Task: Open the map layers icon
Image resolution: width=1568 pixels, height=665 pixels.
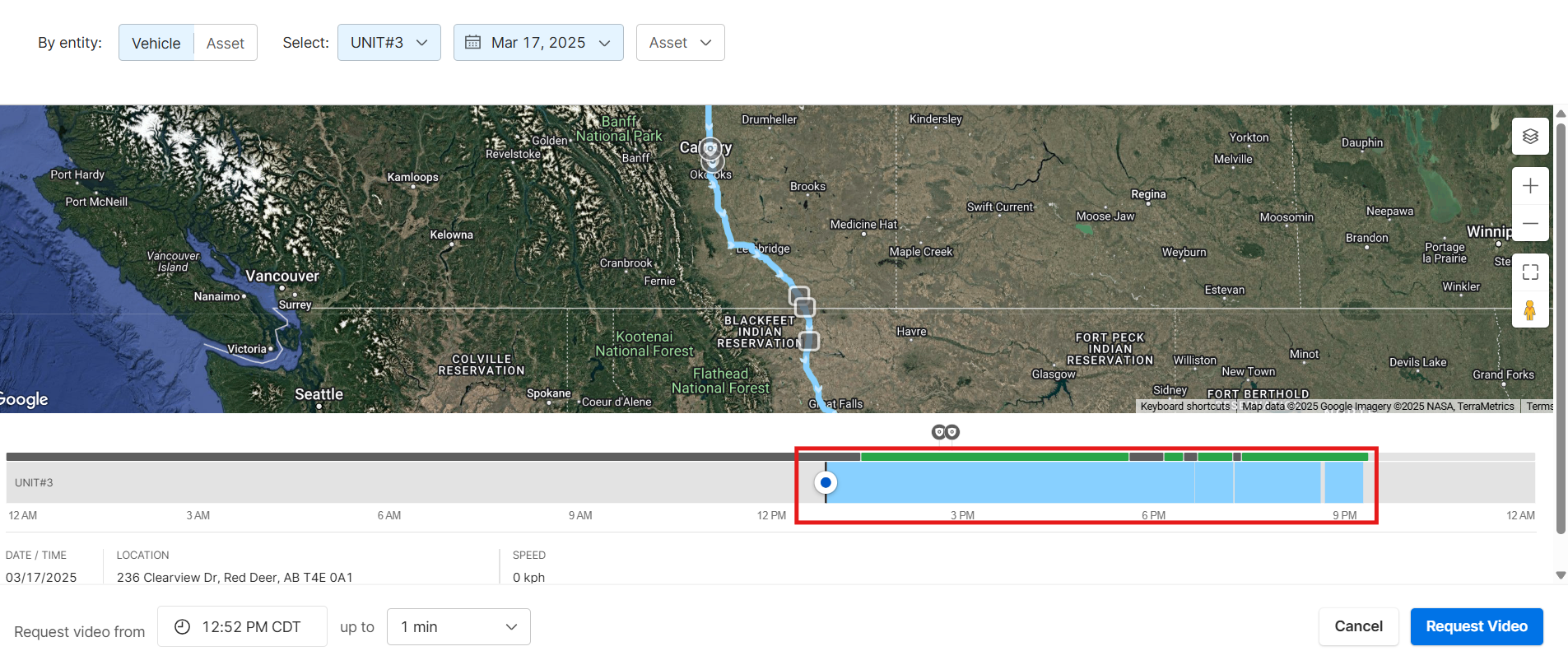Action: [1530, 137]
